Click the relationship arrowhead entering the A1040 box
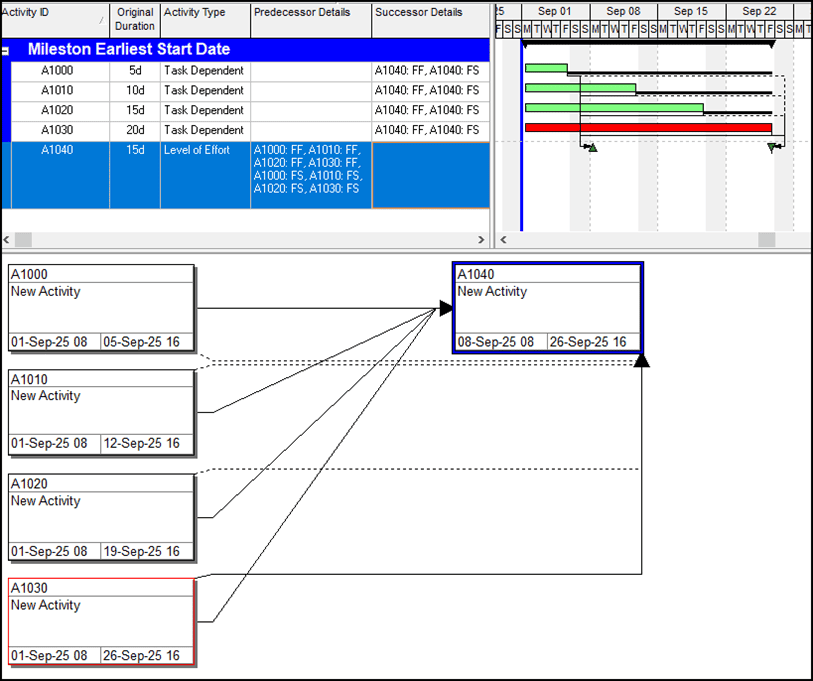 coord(443,308)
